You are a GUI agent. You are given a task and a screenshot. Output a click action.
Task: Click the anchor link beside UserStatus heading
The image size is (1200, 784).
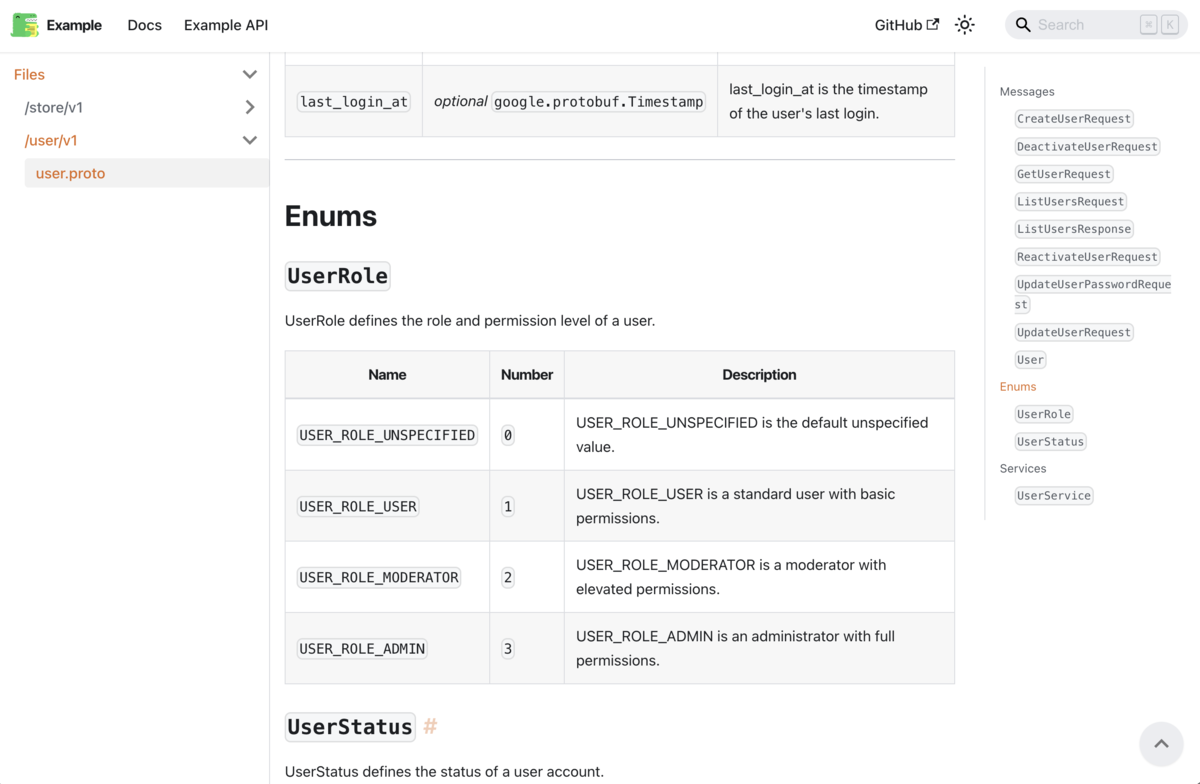[x=430, y=727]
